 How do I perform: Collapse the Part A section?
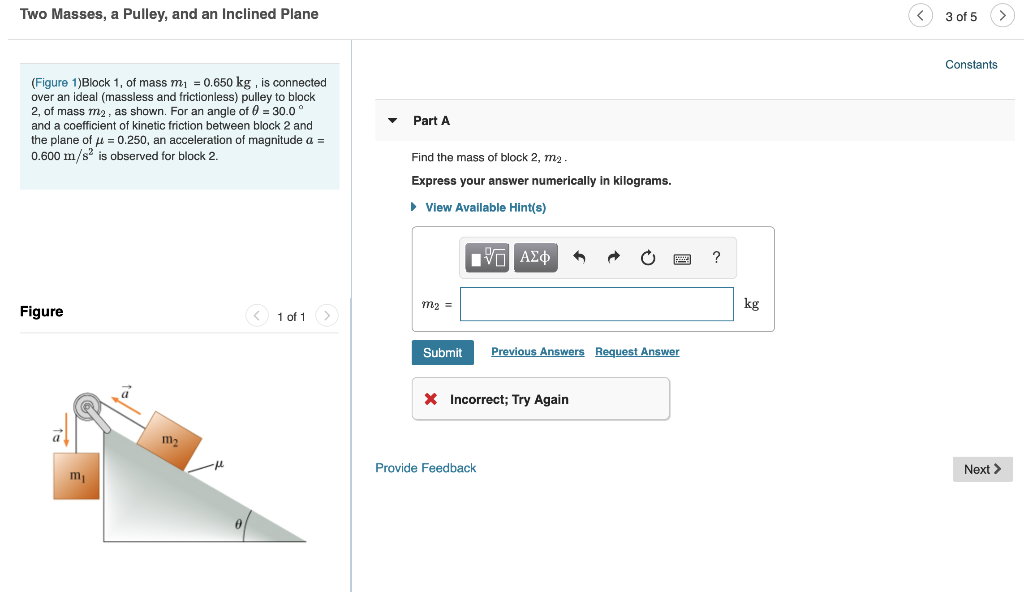(392, 120)
